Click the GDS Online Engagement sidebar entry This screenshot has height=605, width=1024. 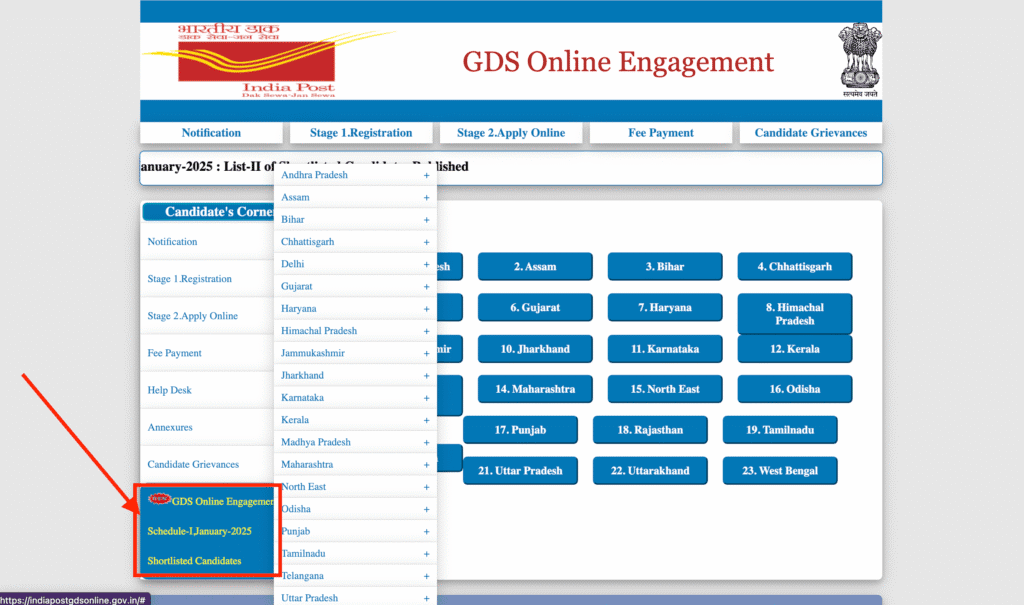(x=223, y=501)
